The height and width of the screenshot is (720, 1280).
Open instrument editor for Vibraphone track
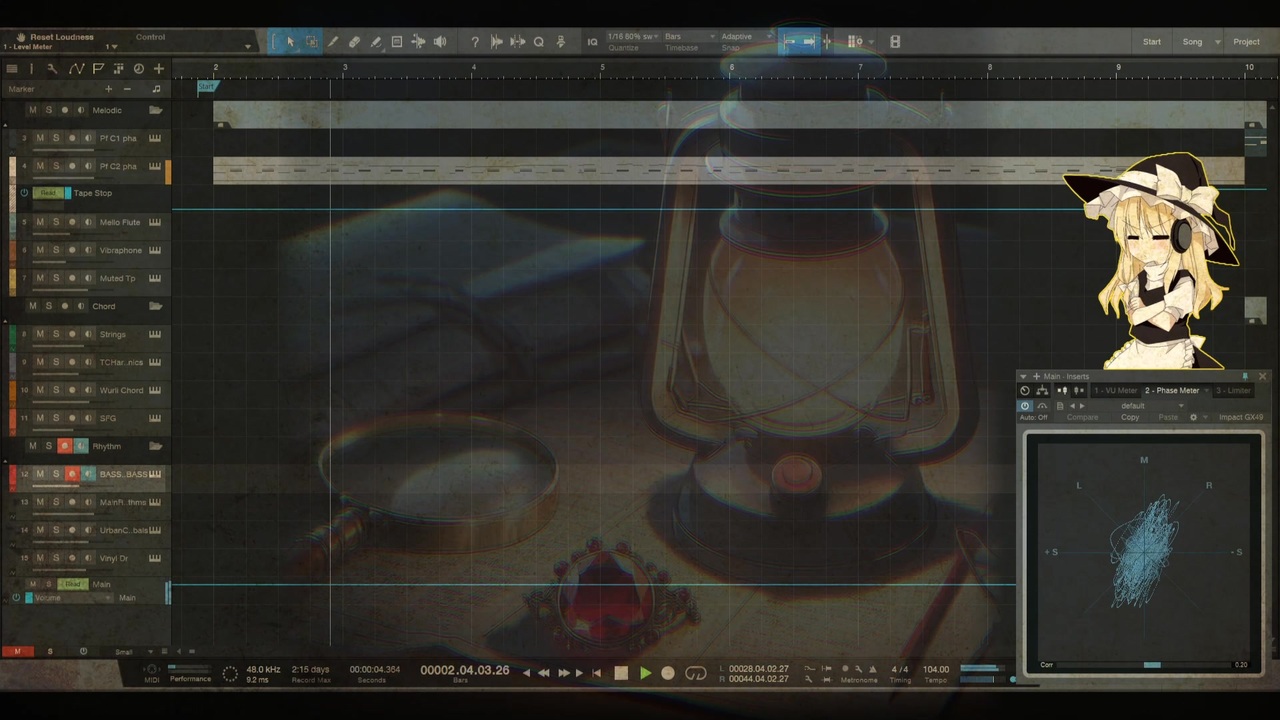click(x=155, y=250)
